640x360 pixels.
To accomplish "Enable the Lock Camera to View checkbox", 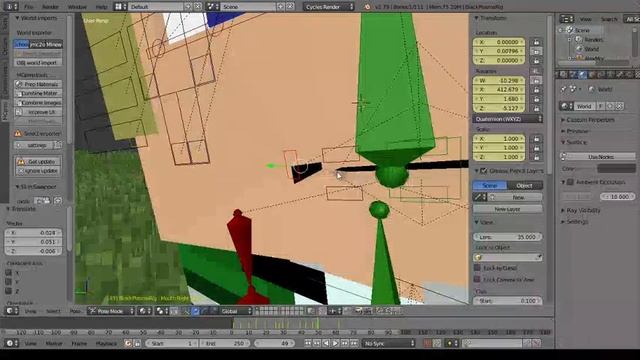I will click(x=477, y=280).
